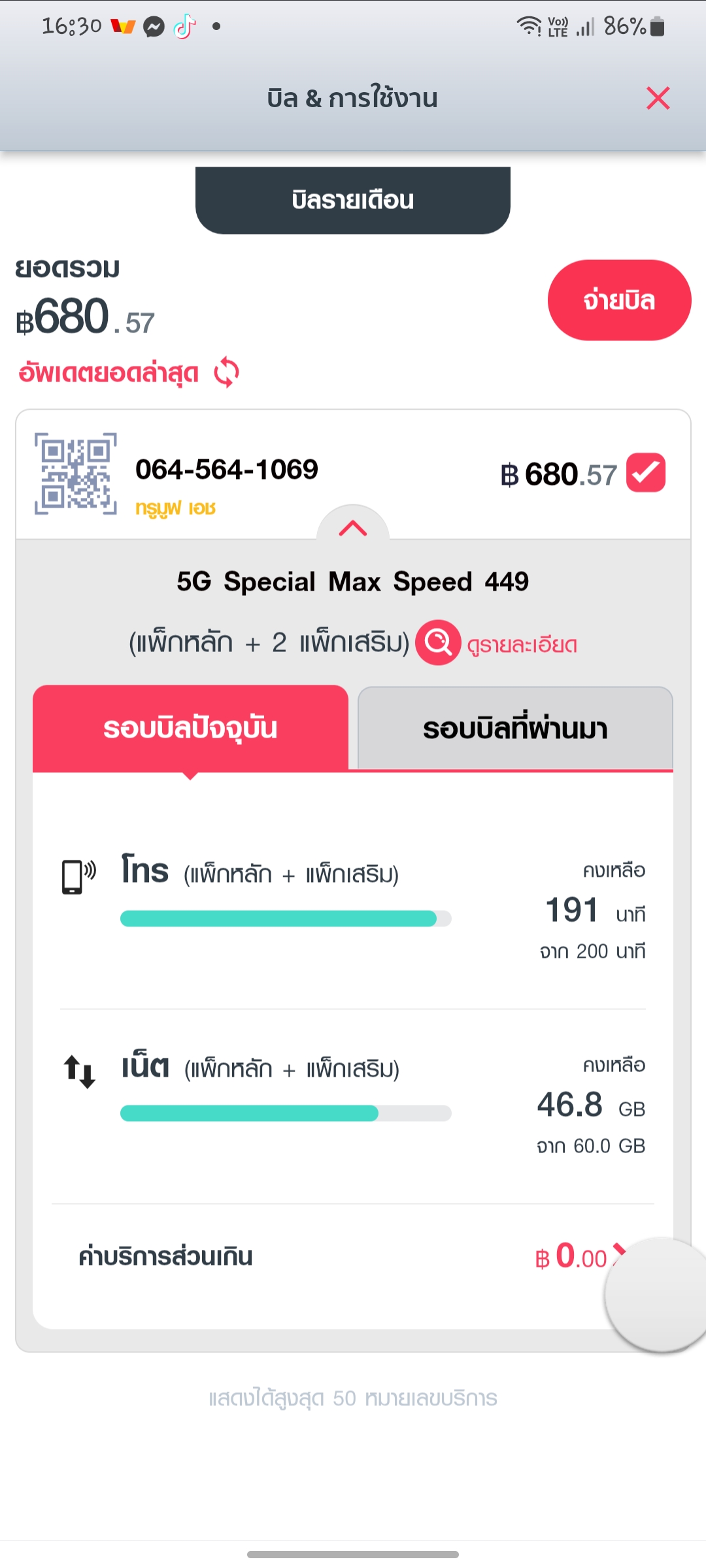Tap the โทร minutes remaining progress bar
Viewport: 706px width, 1568px height.
pyautogui.click(x=286, y=919)
